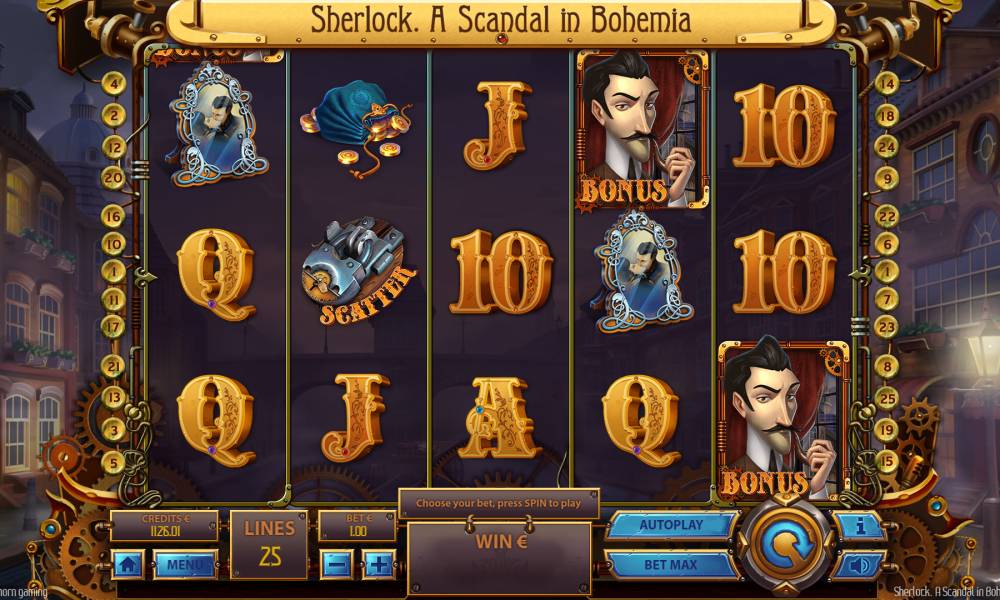
Task: Click the WIN amount panel
Action: tap(499, 558)
